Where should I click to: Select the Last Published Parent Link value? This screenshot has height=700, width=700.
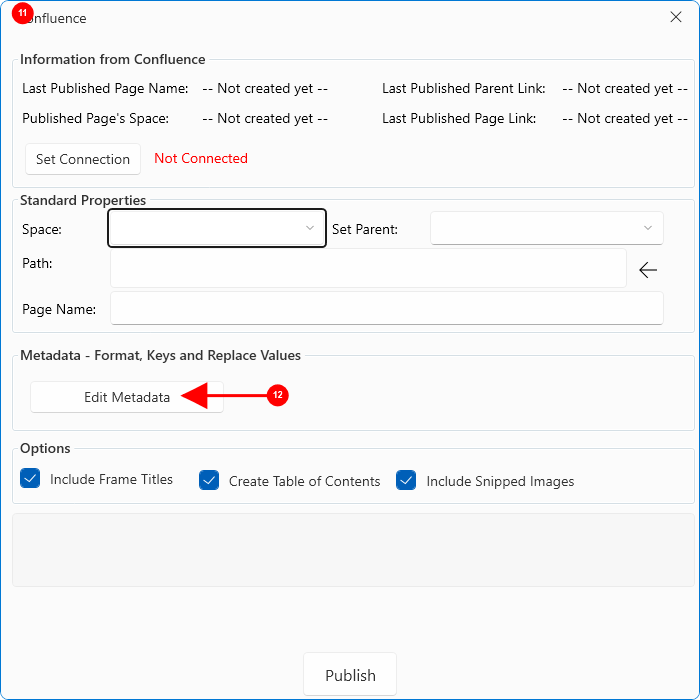625,88
